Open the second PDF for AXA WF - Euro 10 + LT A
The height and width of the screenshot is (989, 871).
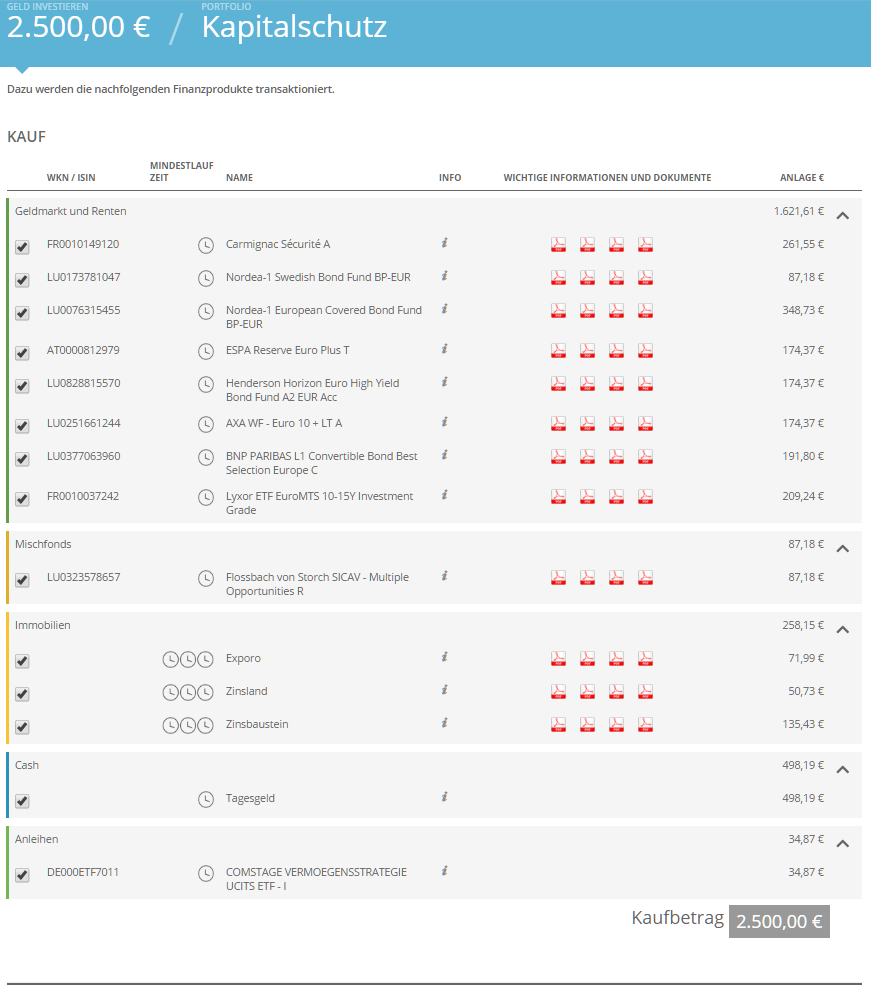(x=587, y=424)
